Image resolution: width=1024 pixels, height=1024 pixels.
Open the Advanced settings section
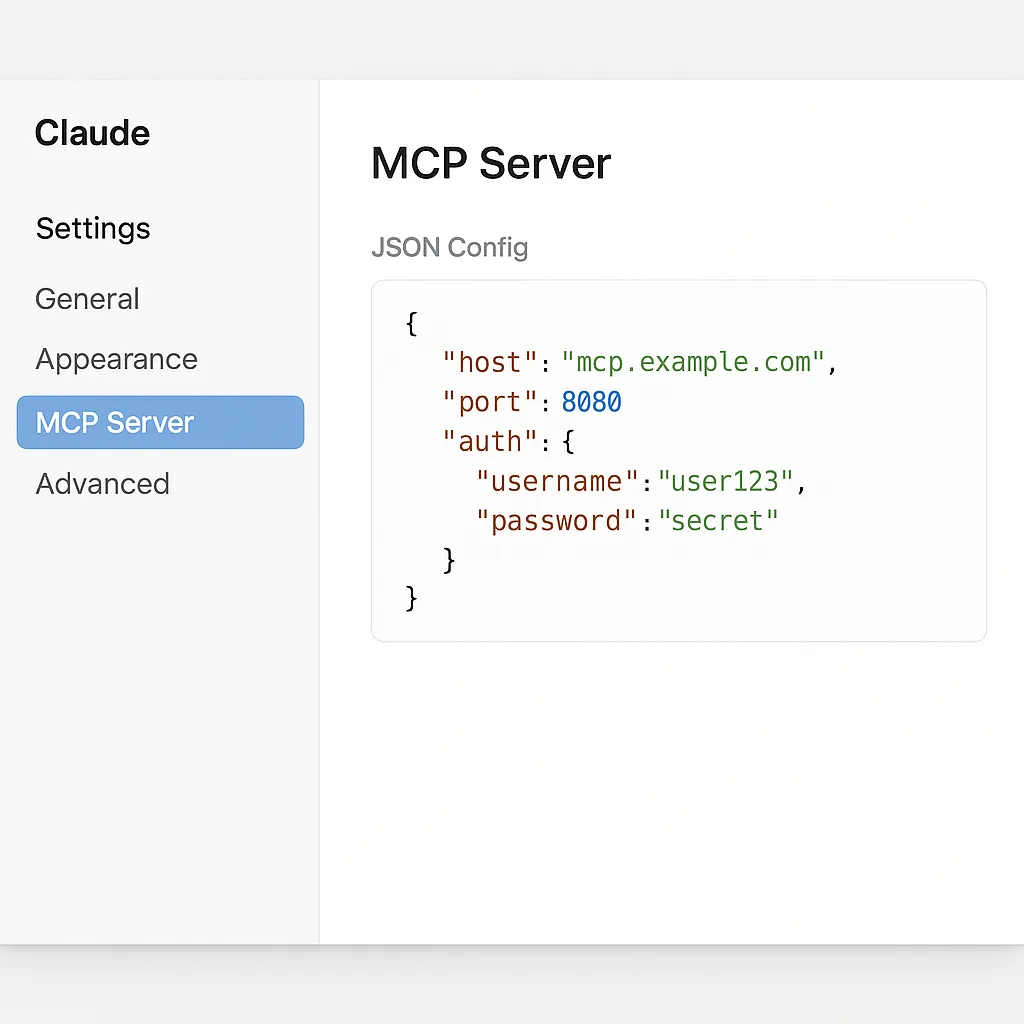pos(102,484)
